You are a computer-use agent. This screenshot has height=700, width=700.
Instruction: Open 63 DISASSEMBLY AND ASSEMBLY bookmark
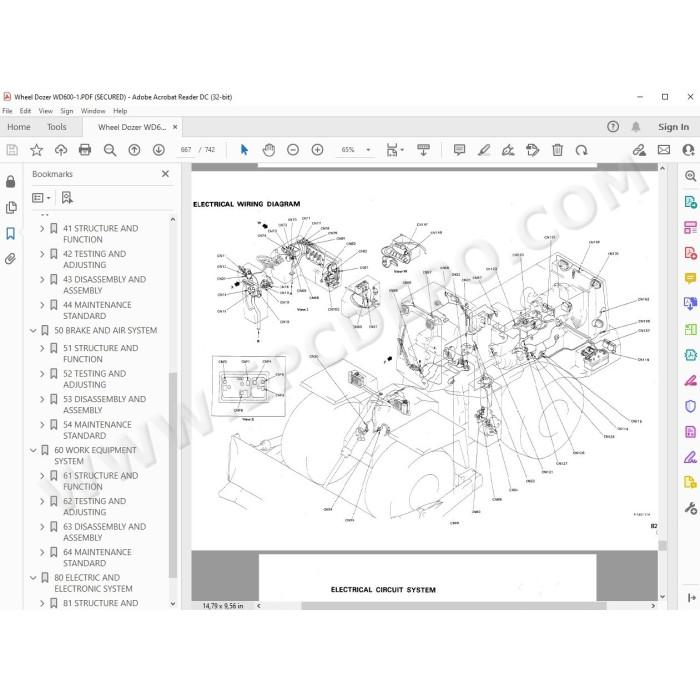point(104,532)
